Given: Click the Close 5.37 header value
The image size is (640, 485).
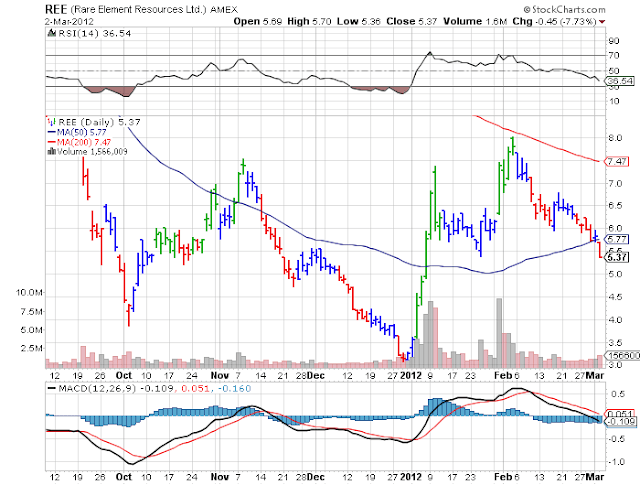Looking at the screenshot, I should click(x=411, y=21).
